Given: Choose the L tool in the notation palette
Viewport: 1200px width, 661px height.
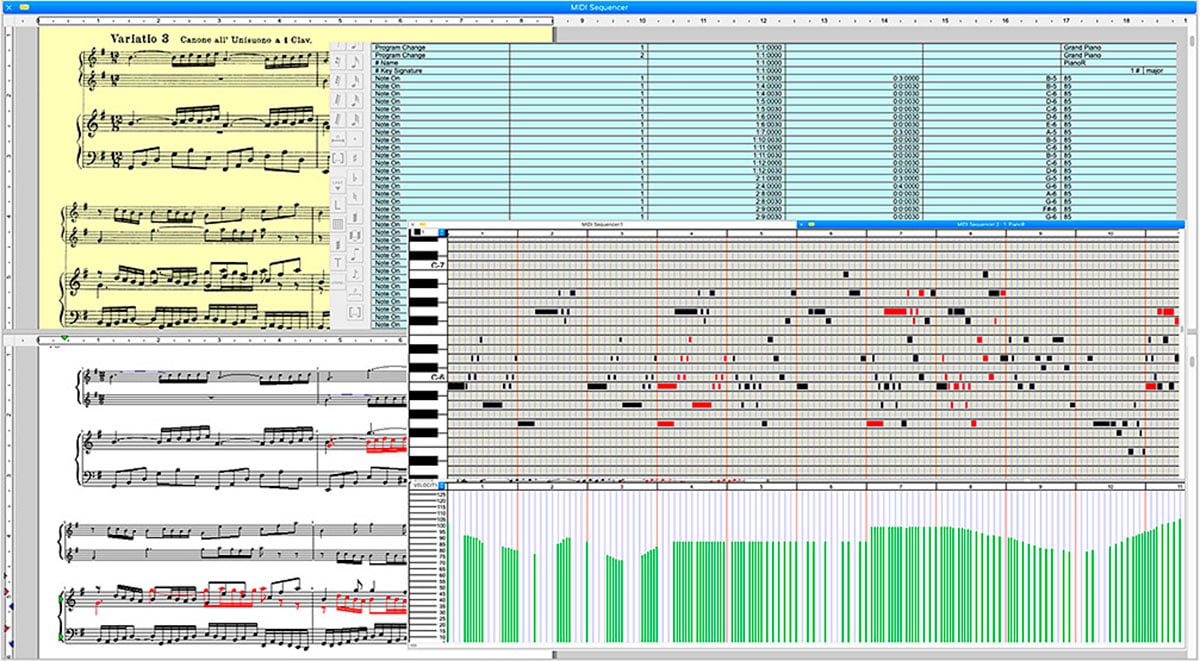Looking at the screenshot, I should coord(338,205).
